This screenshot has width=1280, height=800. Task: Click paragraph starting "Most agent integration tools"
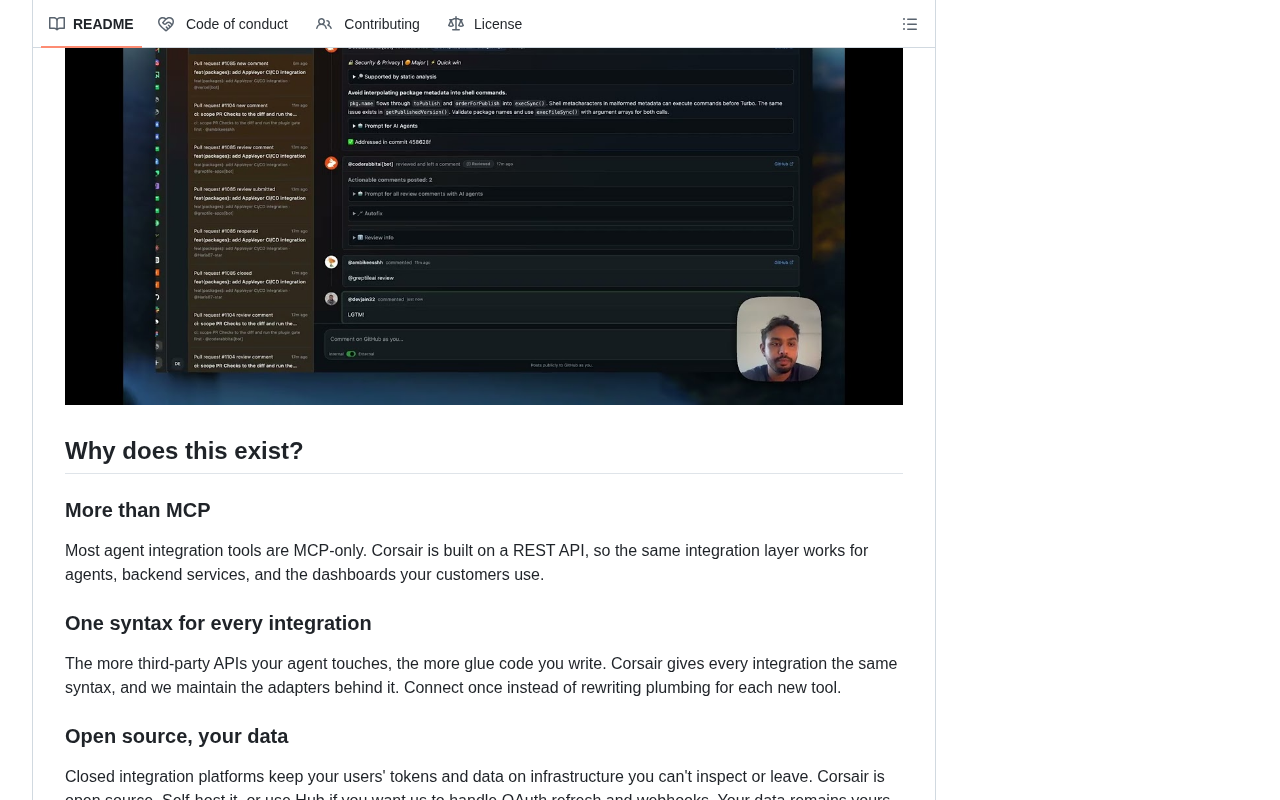pyautogui.click(x=484, y=563)
